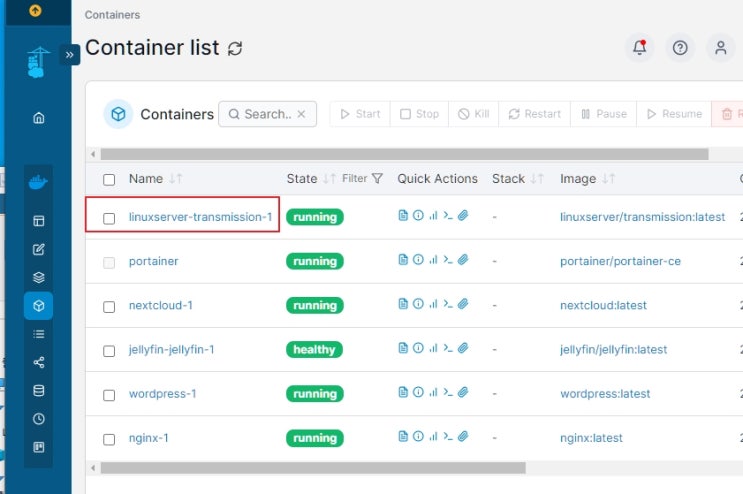Select the nginx-1 checkbox
This screenshot has height=494, width=743.
tap(109, 439)
